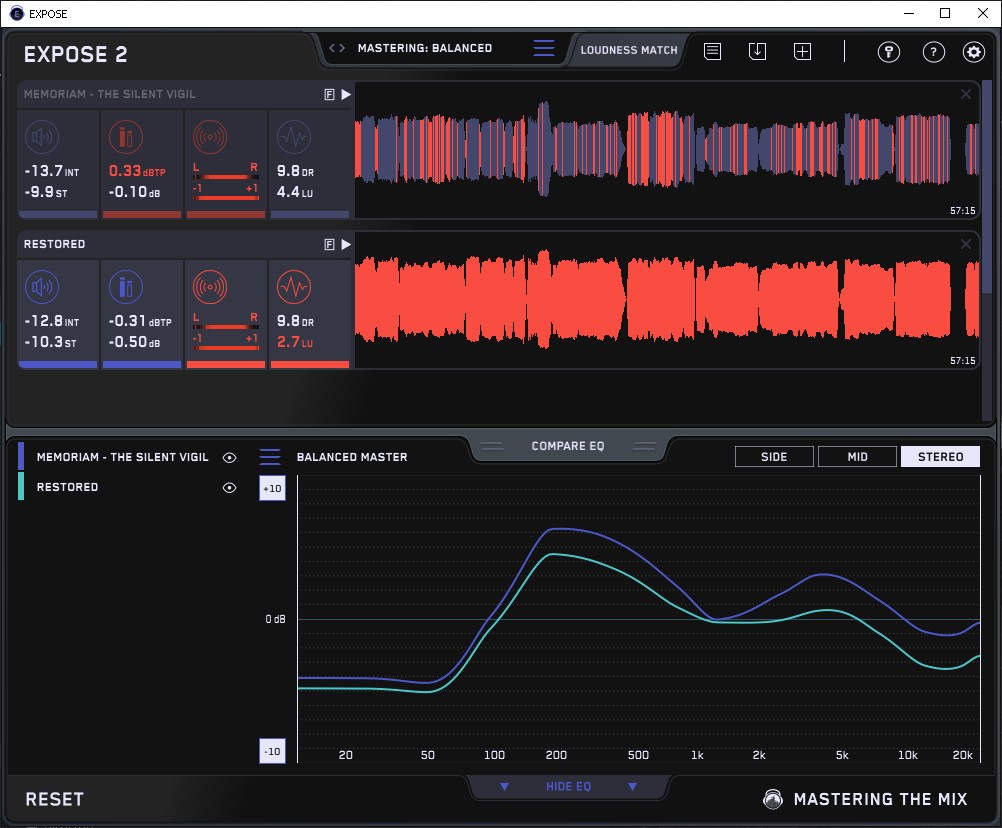Click the add track plus icon
1002x828 pixels.
click(802, 51)
